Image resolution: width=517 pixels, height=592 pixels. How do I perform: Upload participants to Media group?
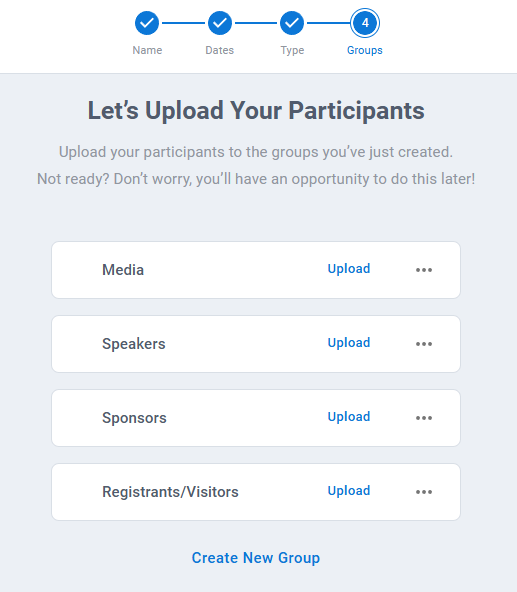(349, 269)
